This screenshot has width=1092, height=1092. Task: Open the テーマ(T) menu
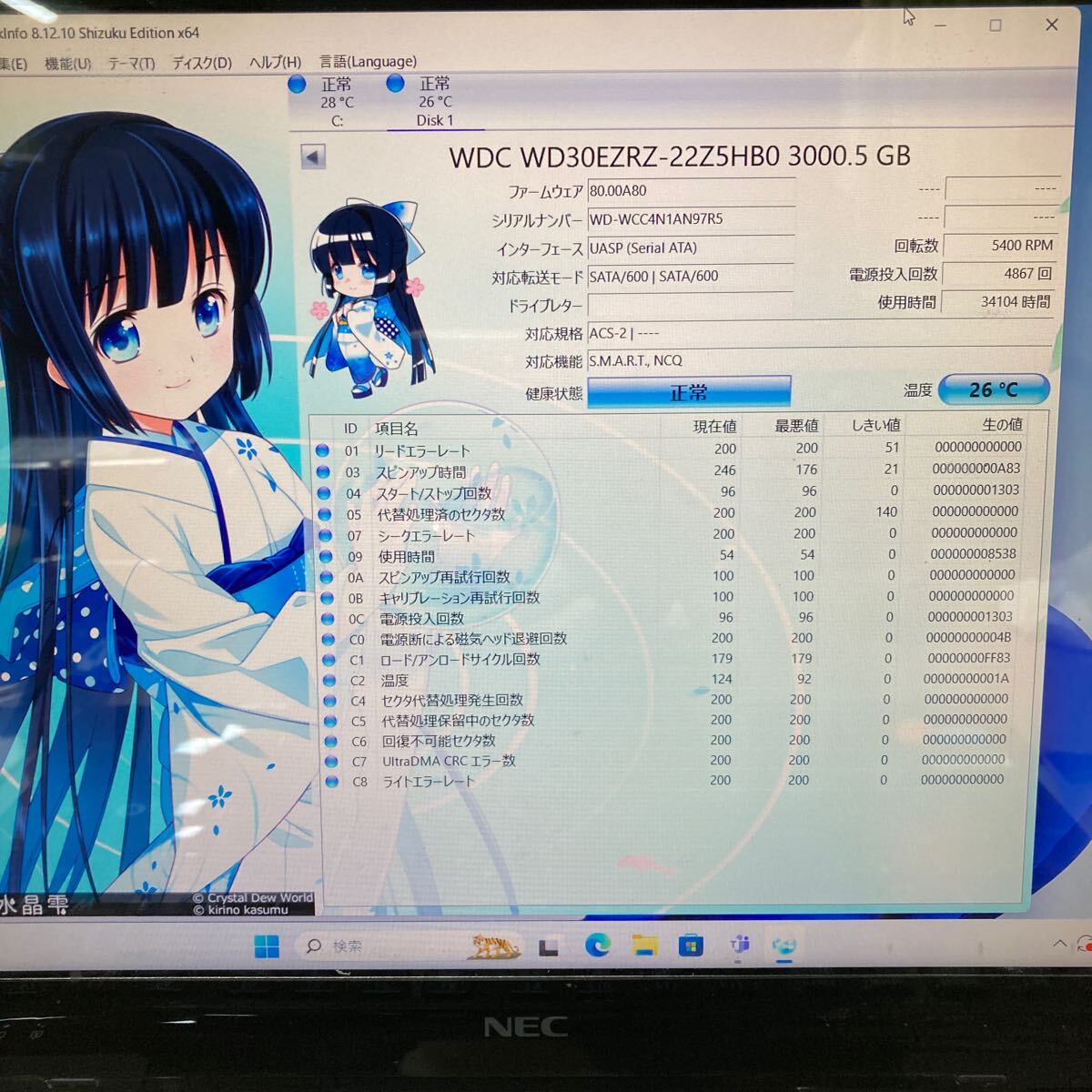pos(132,63)
